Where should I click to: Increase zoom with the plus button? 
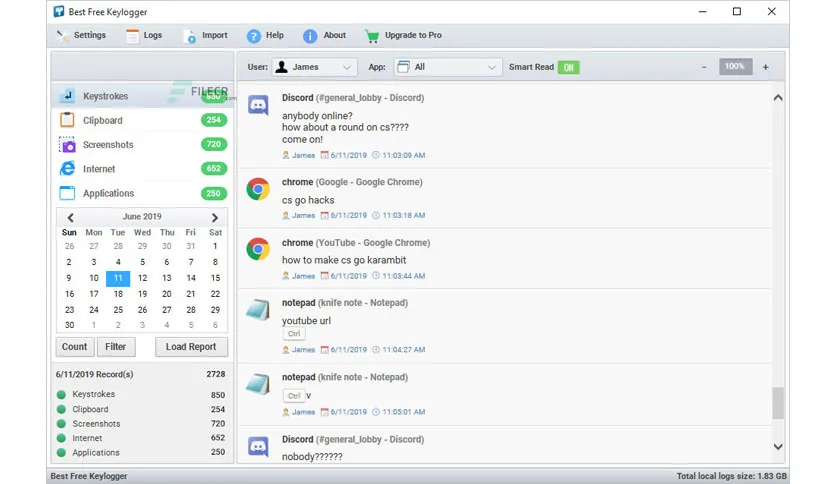(766, 67)
